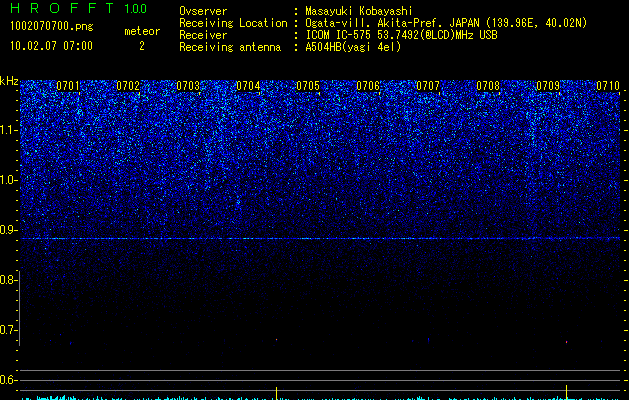The height and width of the screenshot is (400, 629).
Task: Click the 0703 time tick label
Action: 188,86
